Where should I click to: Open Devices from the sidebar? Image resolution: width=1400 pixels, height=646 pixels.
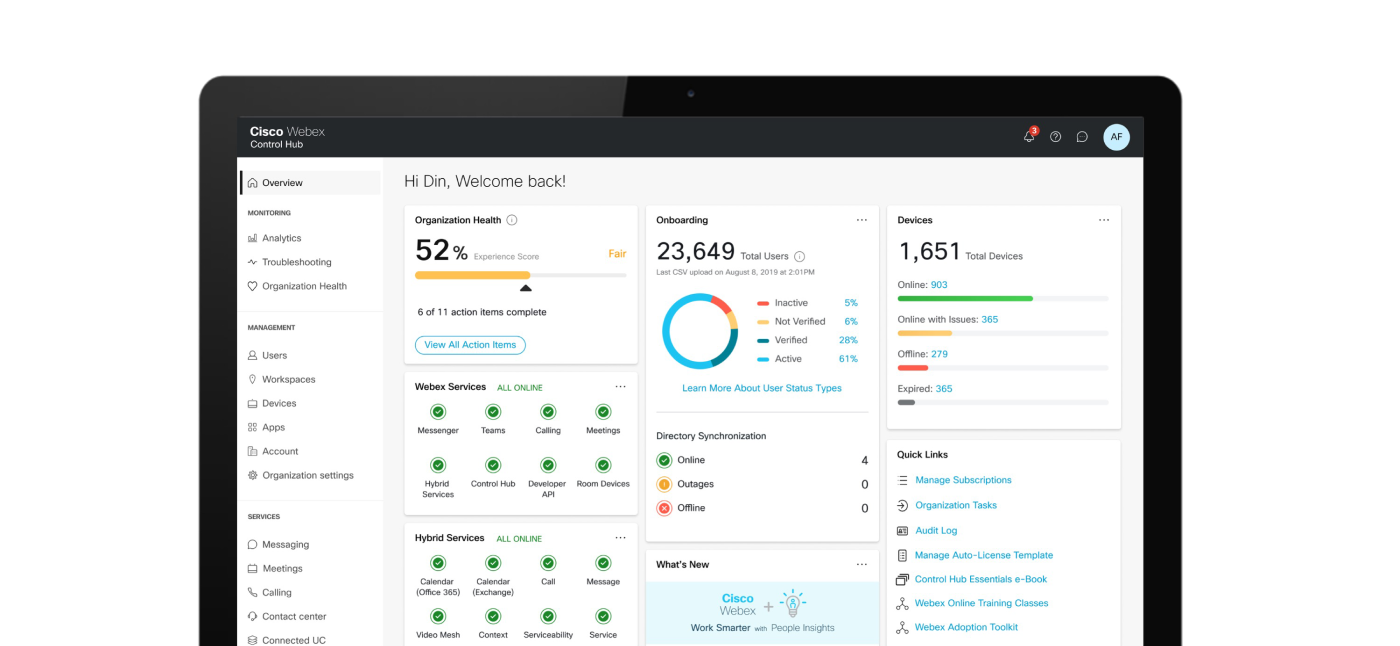tap(281, 403)
